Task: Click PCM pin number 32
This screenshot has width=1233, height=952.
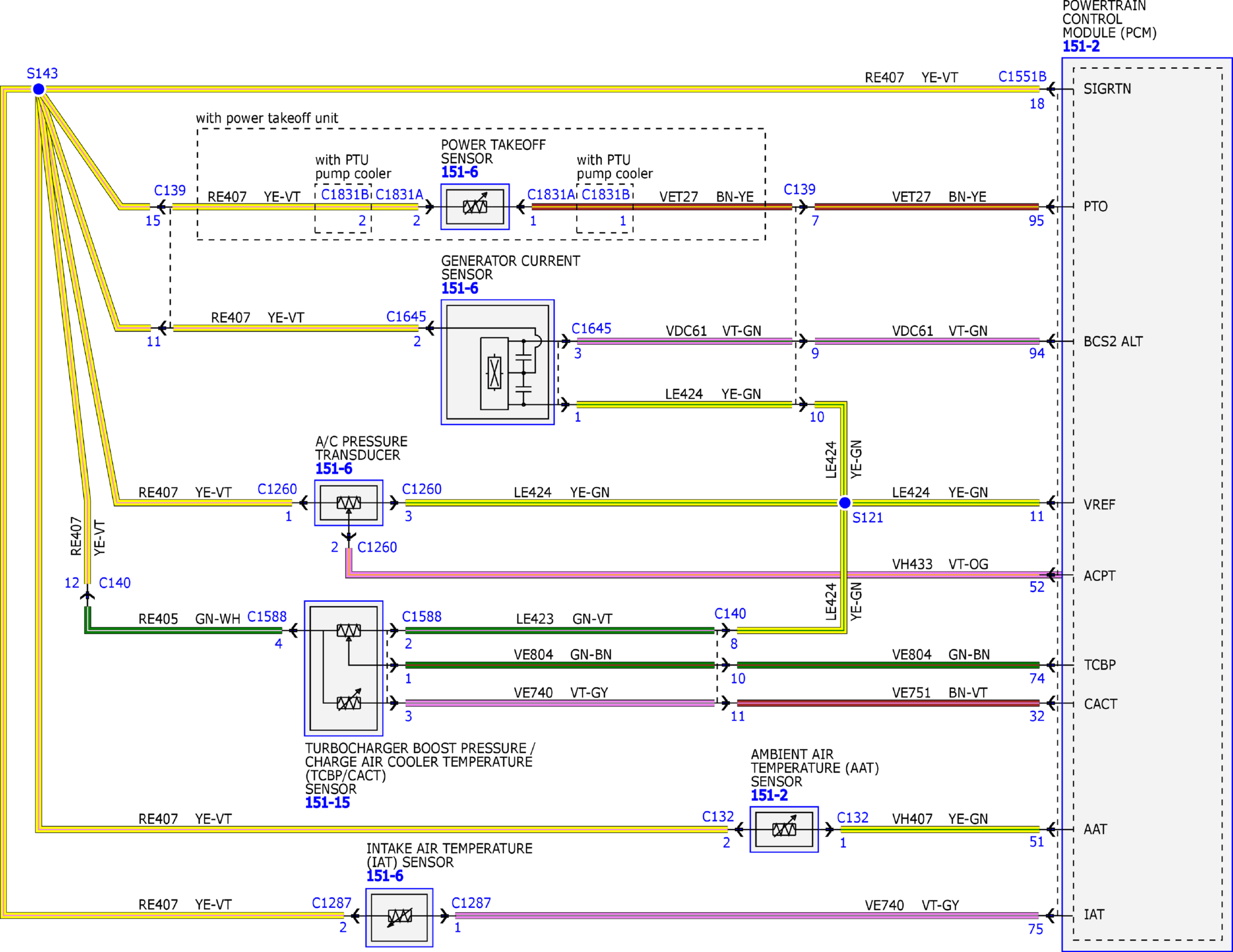Action: click(1037, 716)
